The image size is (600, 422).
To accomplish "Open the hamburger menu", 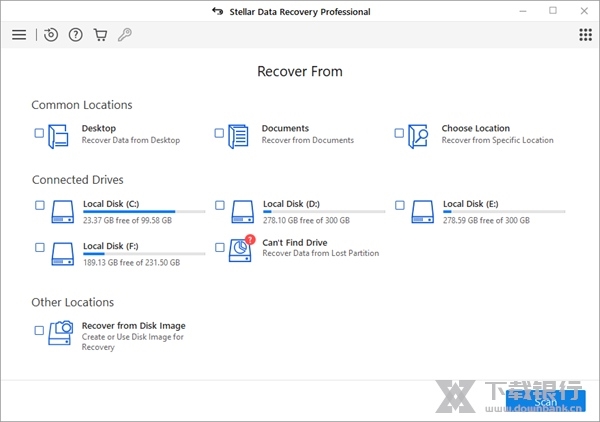I will coord(19,35).
